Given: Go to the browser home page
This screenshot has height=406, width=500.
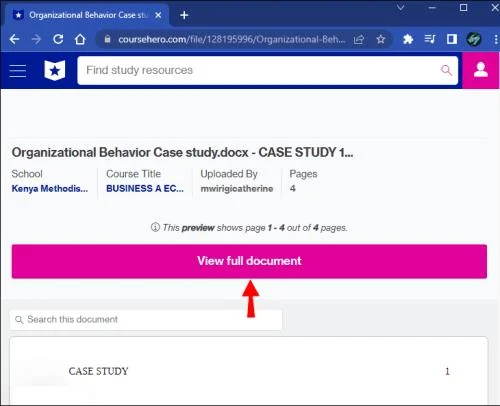Looking at the screenshot, I should point(80,39).
